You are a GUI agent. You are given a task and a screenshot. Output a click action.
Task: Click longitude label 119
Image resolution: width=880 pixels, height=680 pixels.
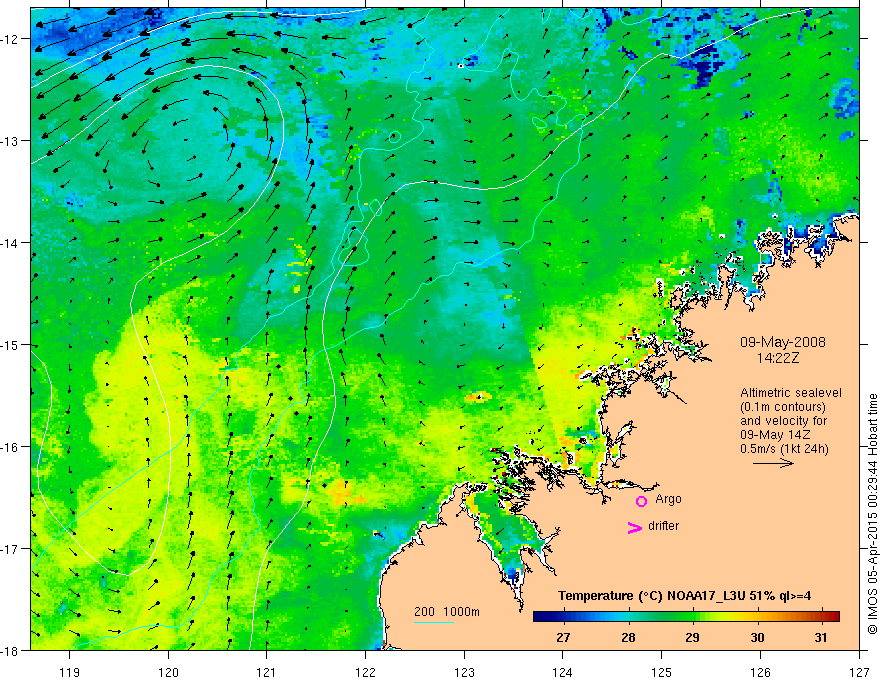click(70, 672)
